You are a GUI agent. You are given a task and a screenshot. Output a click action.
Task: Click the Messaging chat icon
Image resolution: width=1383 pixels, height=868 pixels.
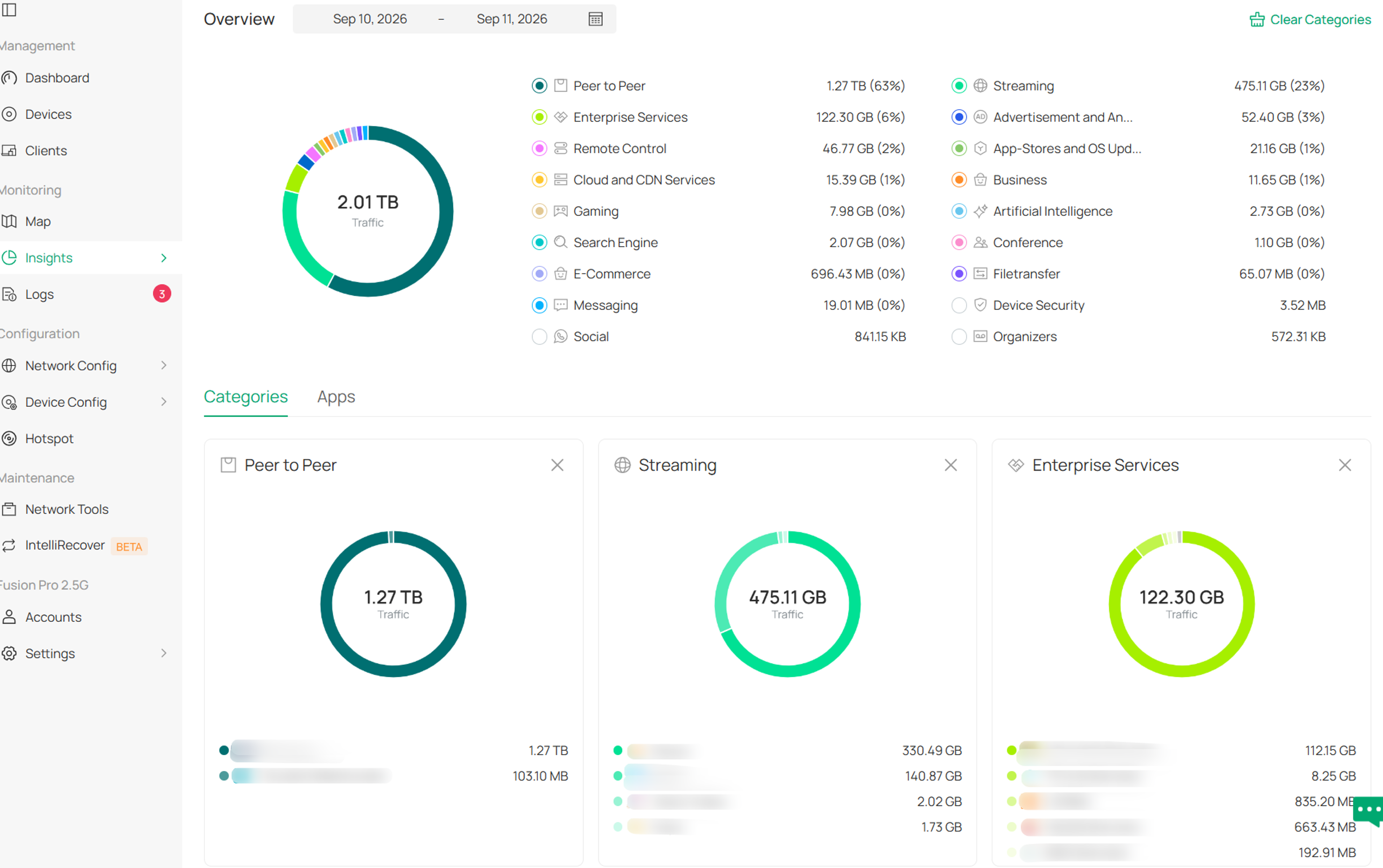(560, 305)
